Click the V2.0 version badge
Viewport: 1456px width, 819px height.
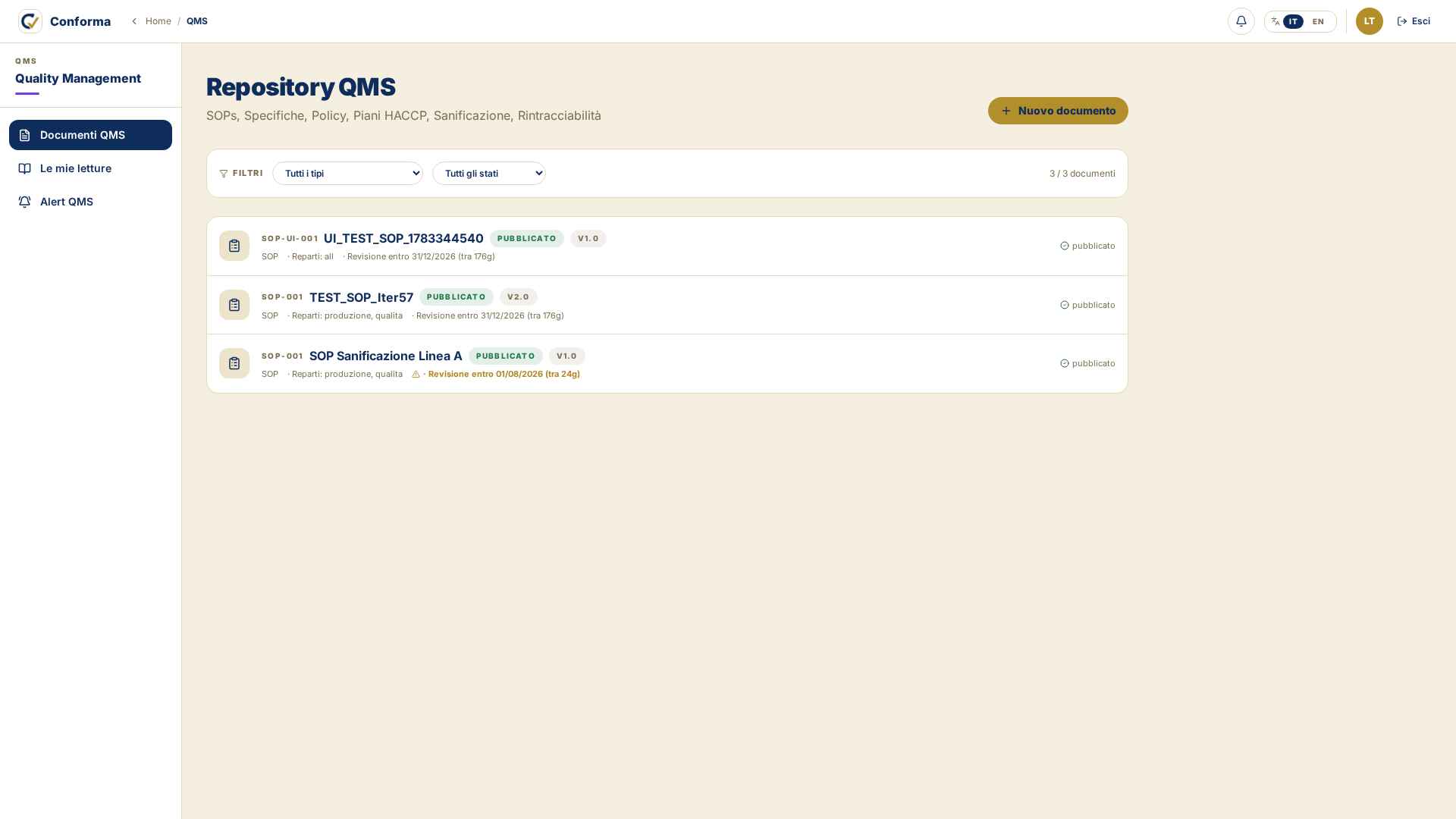(518, 297)
